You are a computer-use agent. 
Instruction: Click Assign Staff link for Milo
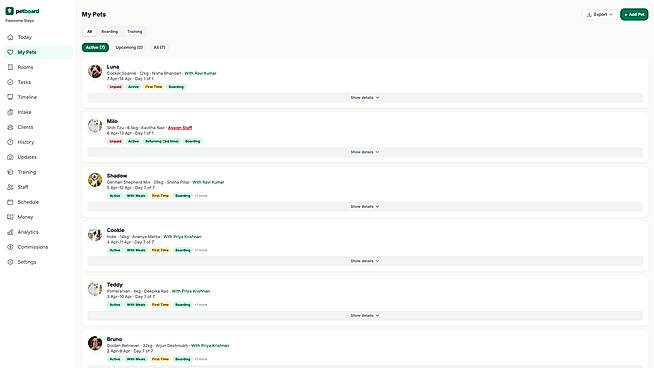coord(180,128)
